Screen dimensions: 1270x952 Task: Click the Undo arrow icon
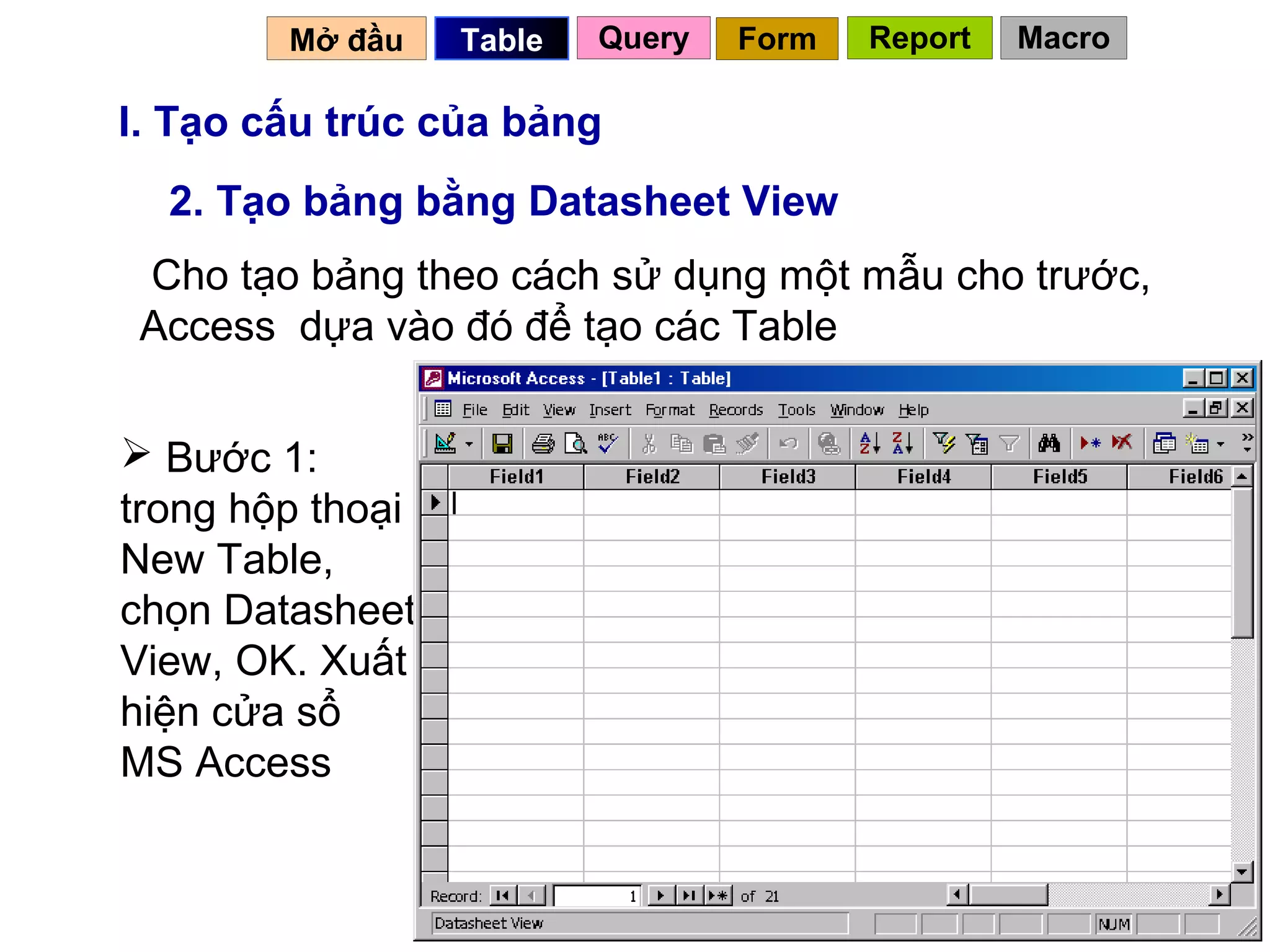(788, 443)
